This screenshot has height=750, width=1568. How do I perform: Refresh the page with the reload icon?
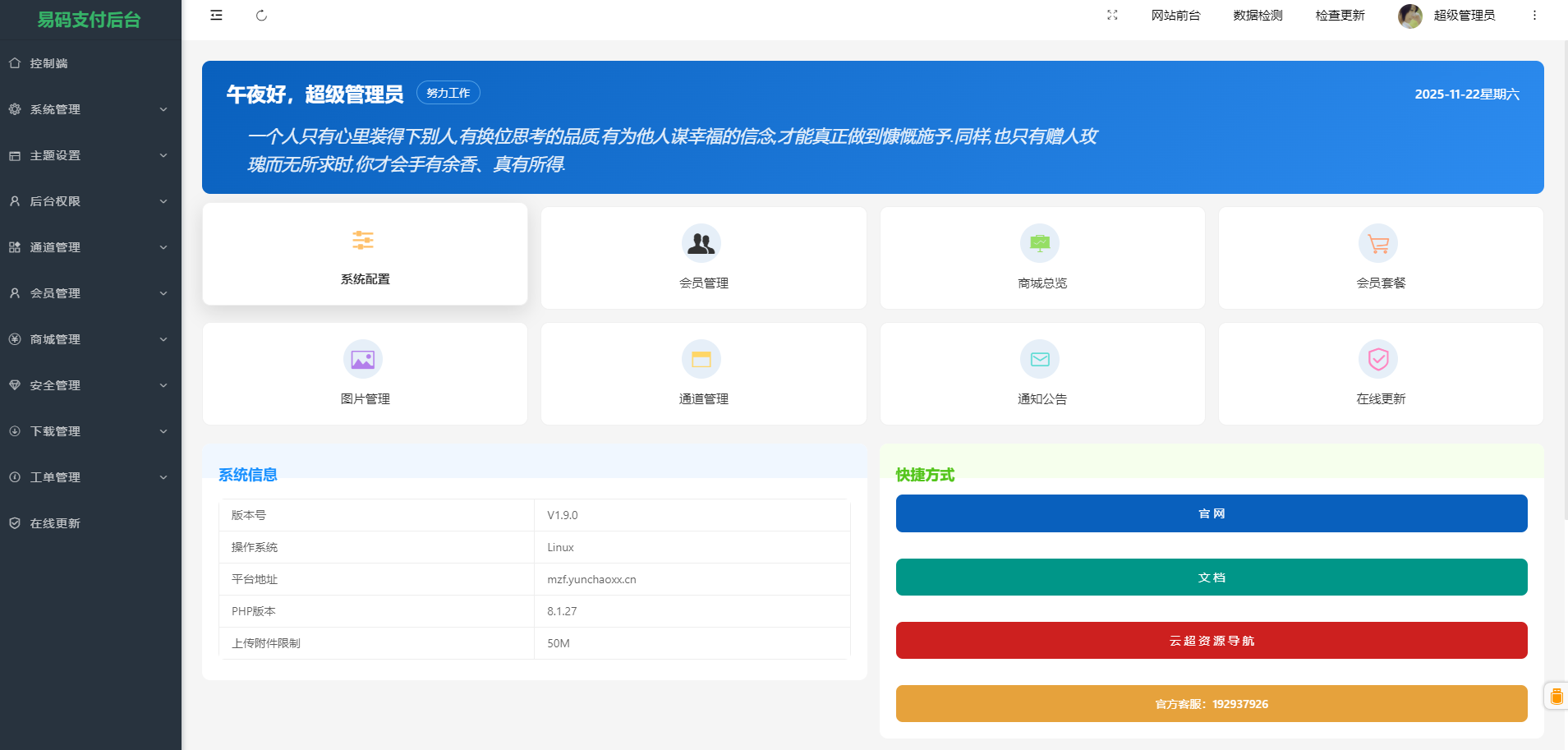pyautogui.click(x=262, y=15)
